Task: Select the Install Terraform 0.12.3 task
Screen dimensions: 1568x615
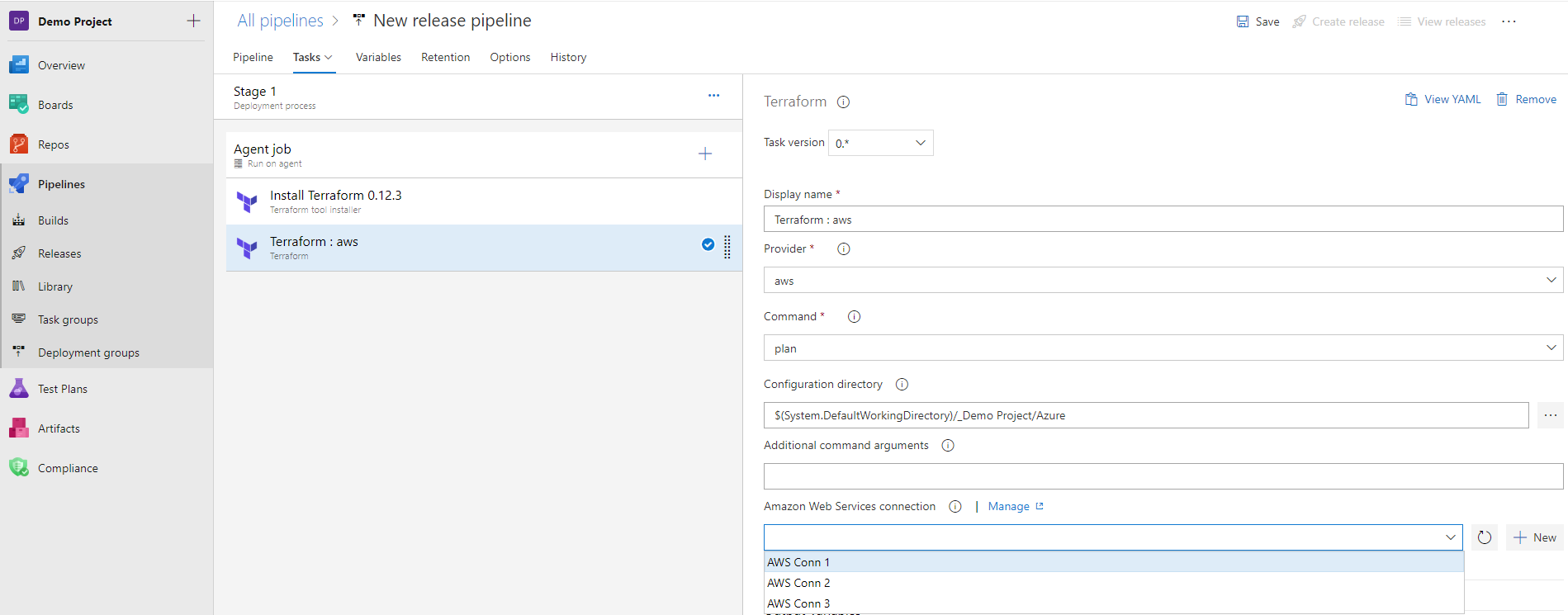Action: click(x=484, y=201)
